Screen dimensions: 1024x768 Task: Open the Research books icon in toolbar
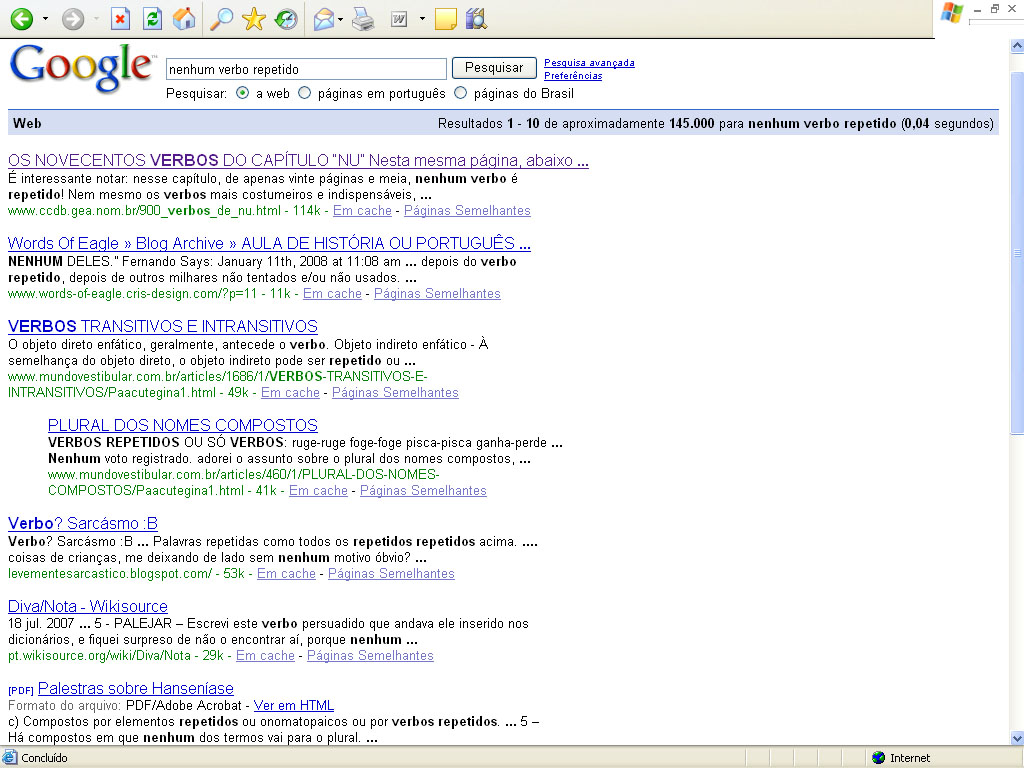(x=476, y=19)
